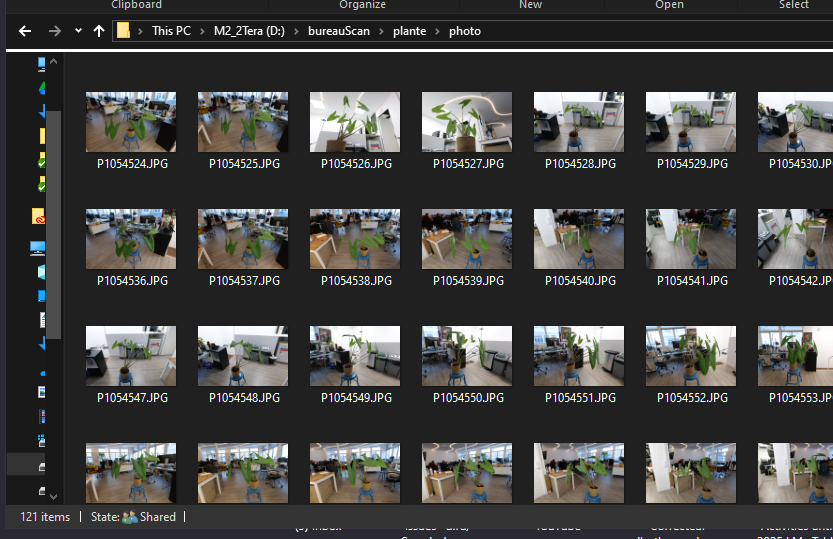Select the P1054528.JPG thumbnail

tap(579, 122)
